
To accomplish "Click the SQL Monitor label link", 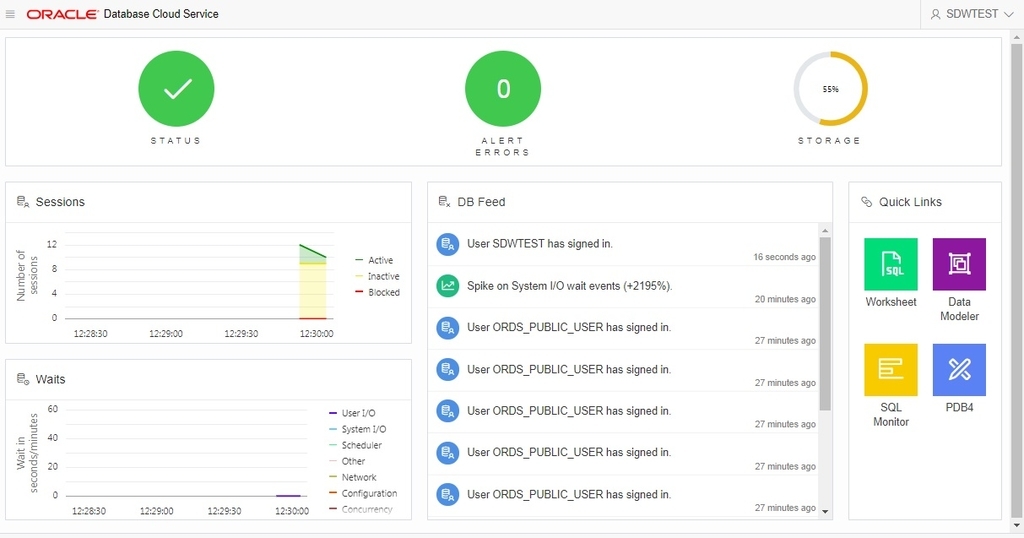I will pyautogui.click(x=891, y=415).
